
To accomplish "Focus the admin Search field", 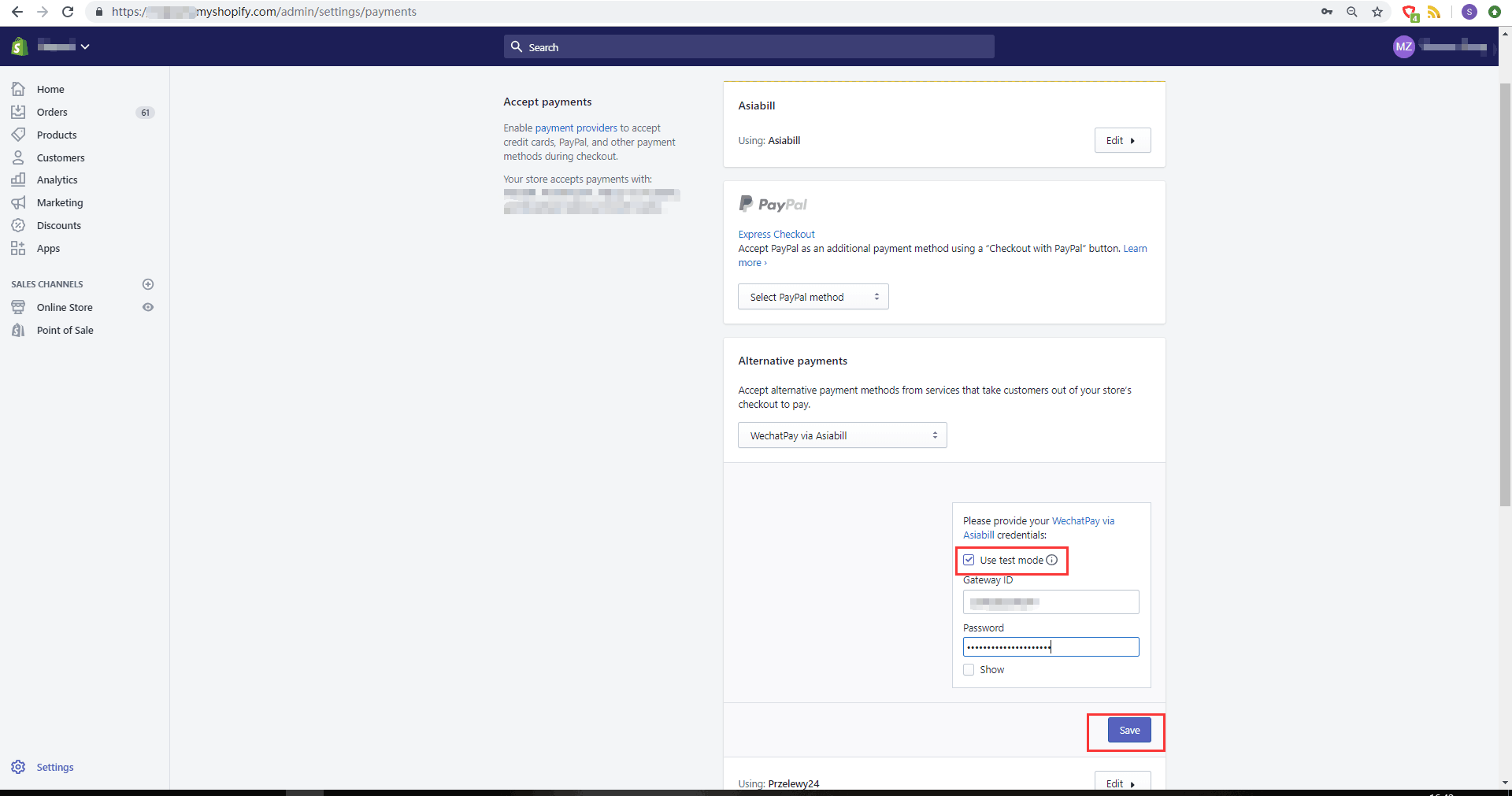I will click(x=749, y=46).
